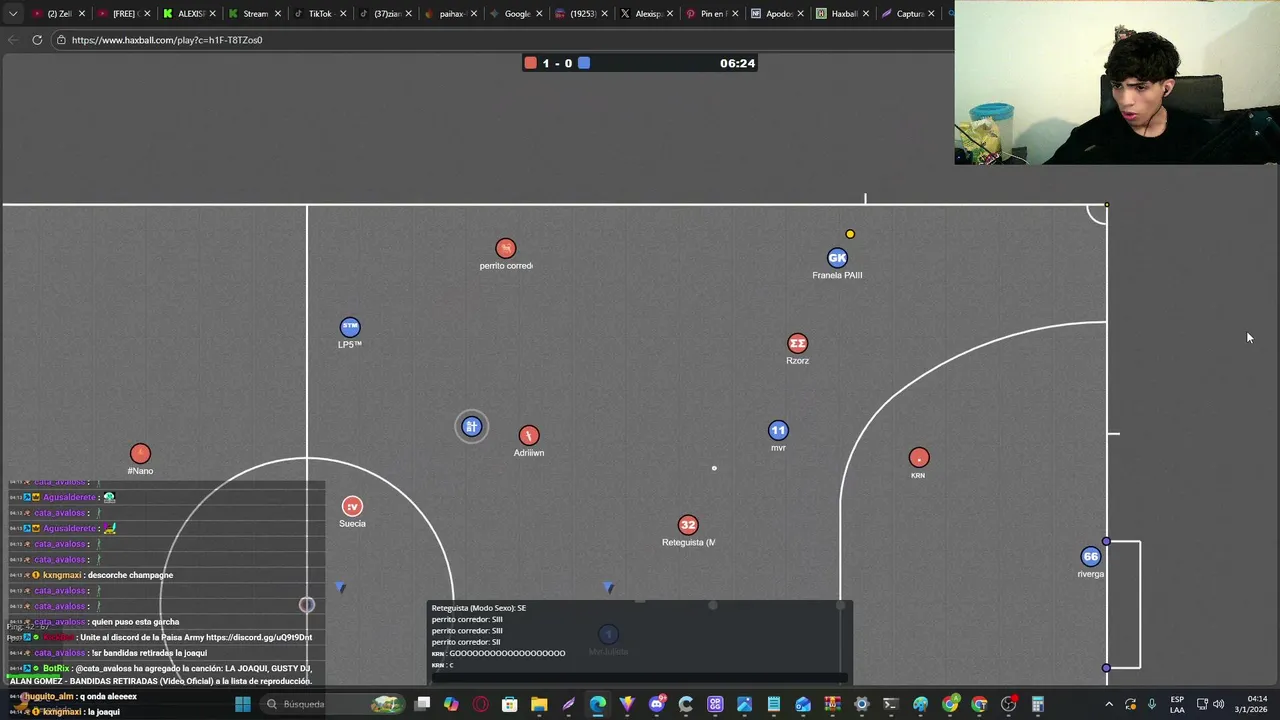The height and width of the screenshot is (720, 1280).
Task: Click the Microsoft Edge taskbar icon
Action: 598,704
